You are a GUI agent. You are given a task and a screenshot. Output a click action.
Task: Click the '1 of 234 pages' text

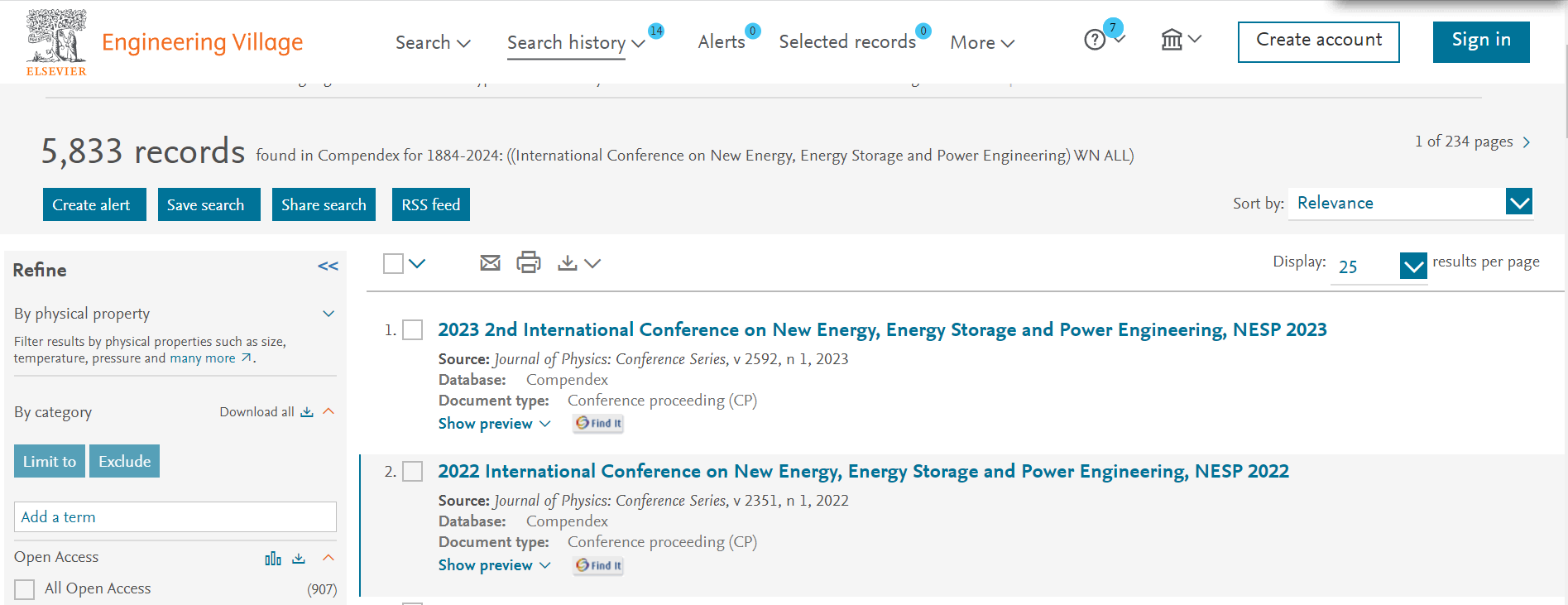tap(1464, 142)
